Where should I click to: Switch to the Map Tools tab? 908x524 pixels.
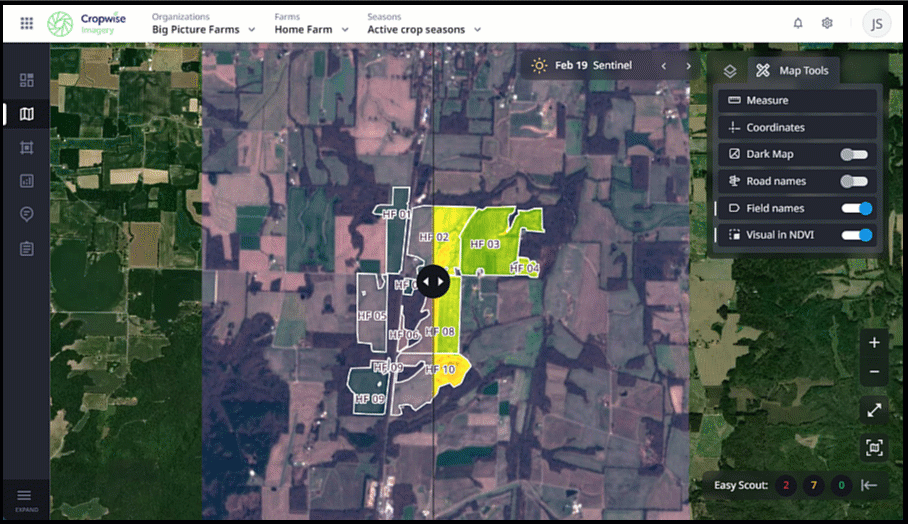[x=794, y=71]
